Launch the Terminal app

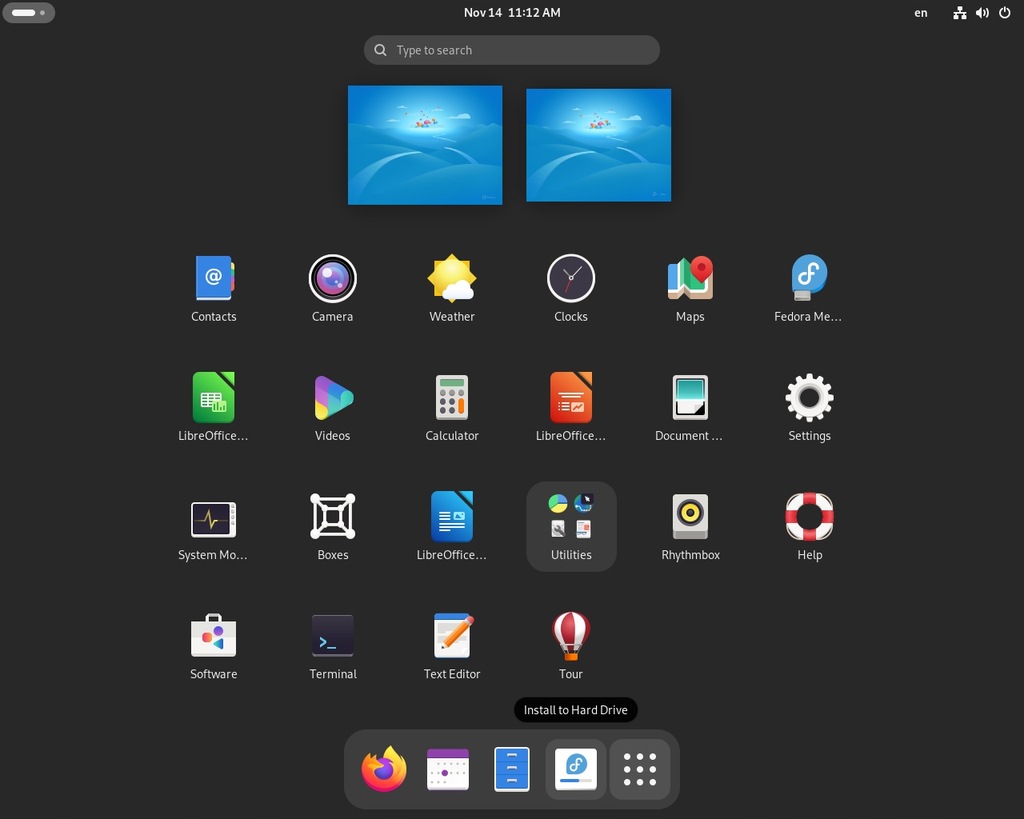[332, 635]
